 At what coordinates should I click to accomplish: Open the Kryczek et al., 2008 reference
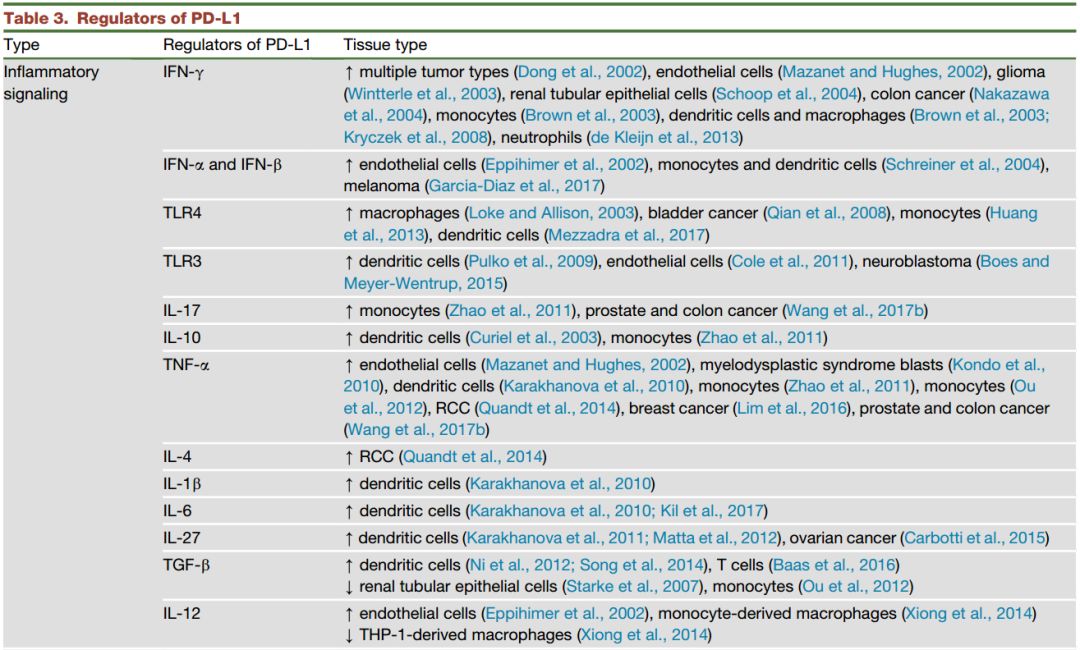pos(415,137)
